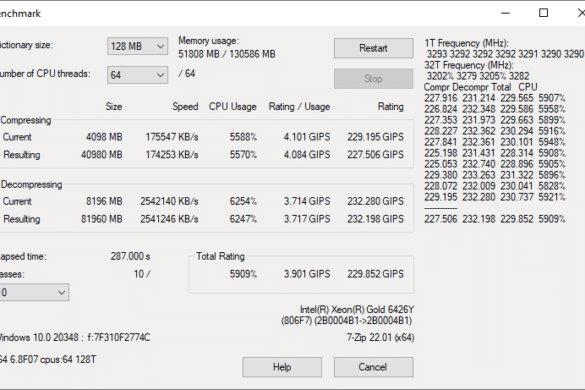
Task: Click decompressing current CPU usage 6254%
Action: tap(243, 201)
